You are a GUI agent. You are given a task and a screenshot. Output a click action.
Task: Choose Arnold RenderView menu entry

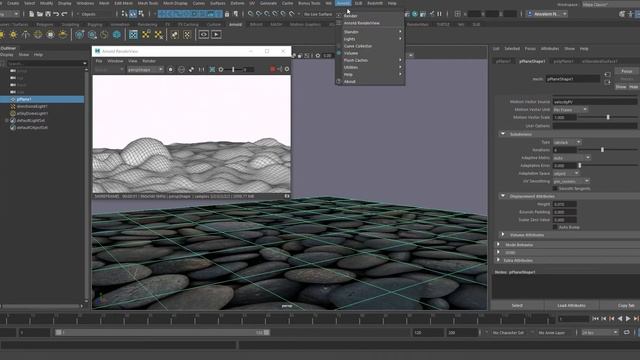coord(362,23)
